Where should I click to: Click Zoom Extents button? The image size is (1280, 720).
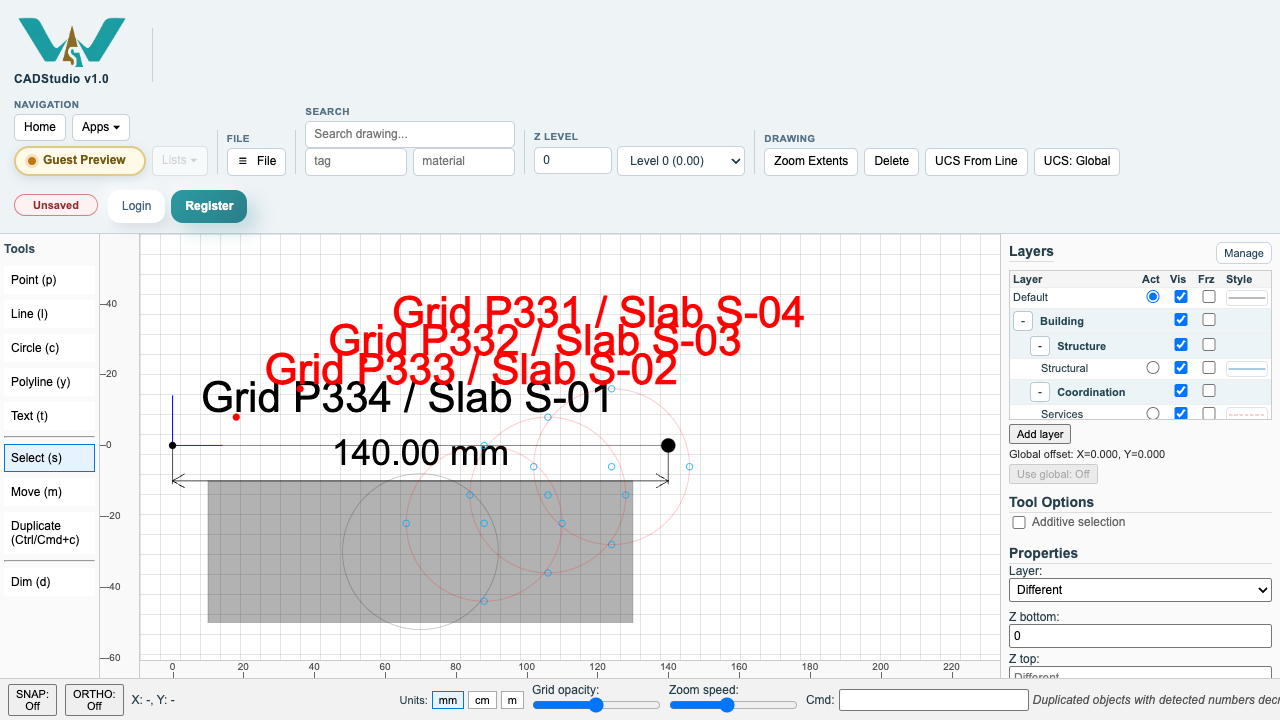[x=811, y=161]
